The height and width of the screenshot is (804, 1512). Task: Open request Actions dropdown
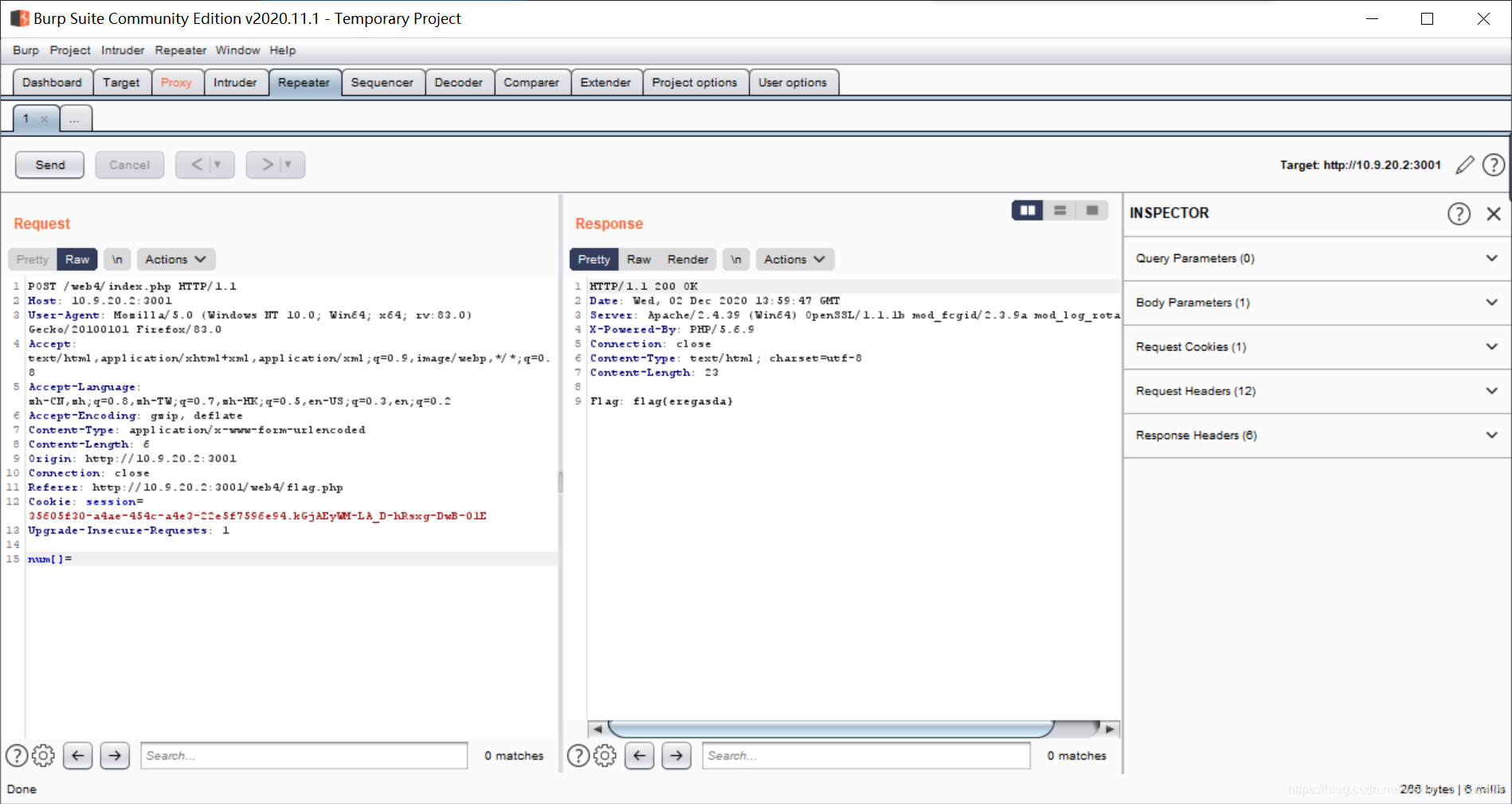[175, 259]
